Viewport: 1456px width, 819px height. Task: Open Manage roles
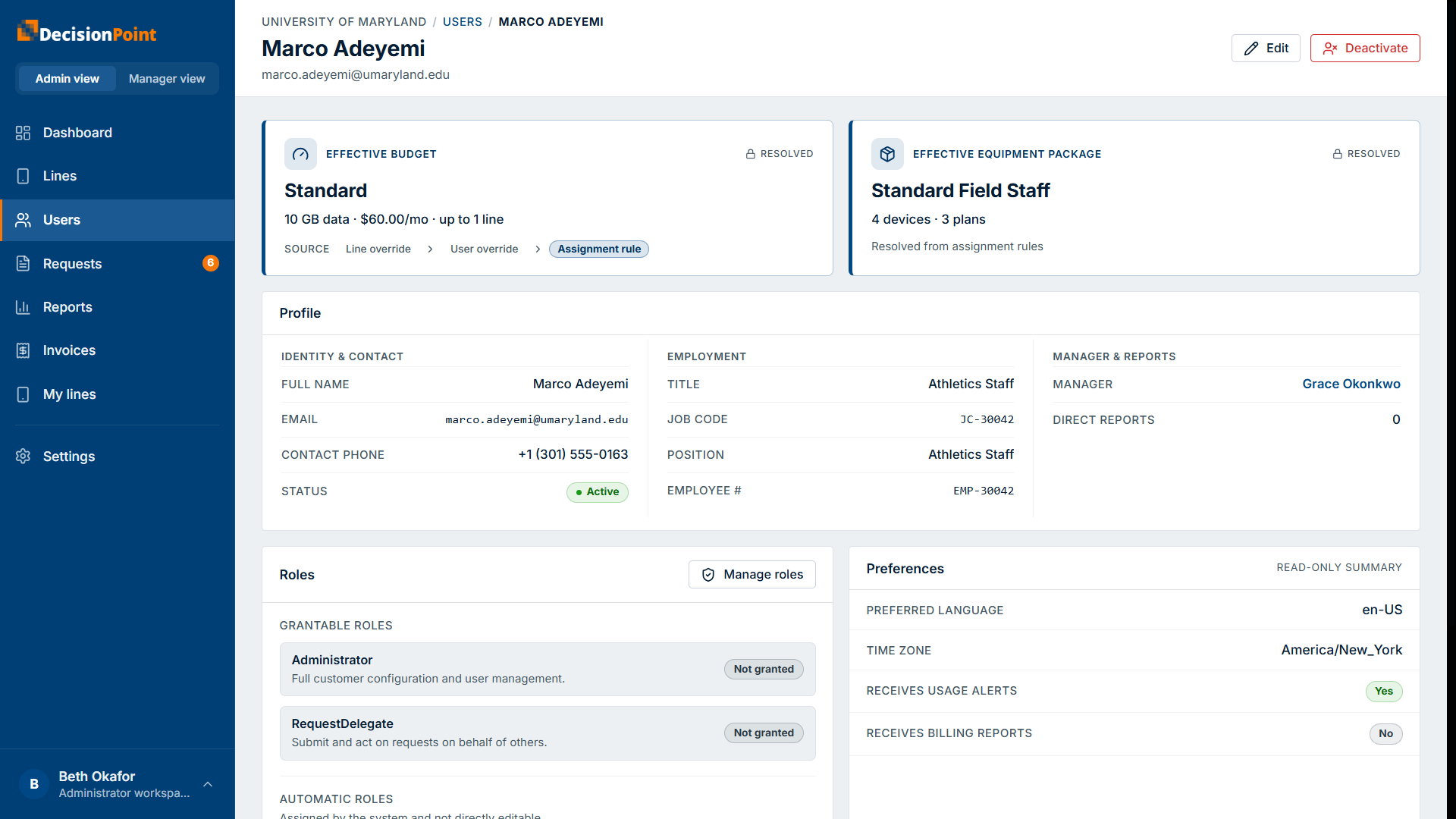[x=752, y=575]
